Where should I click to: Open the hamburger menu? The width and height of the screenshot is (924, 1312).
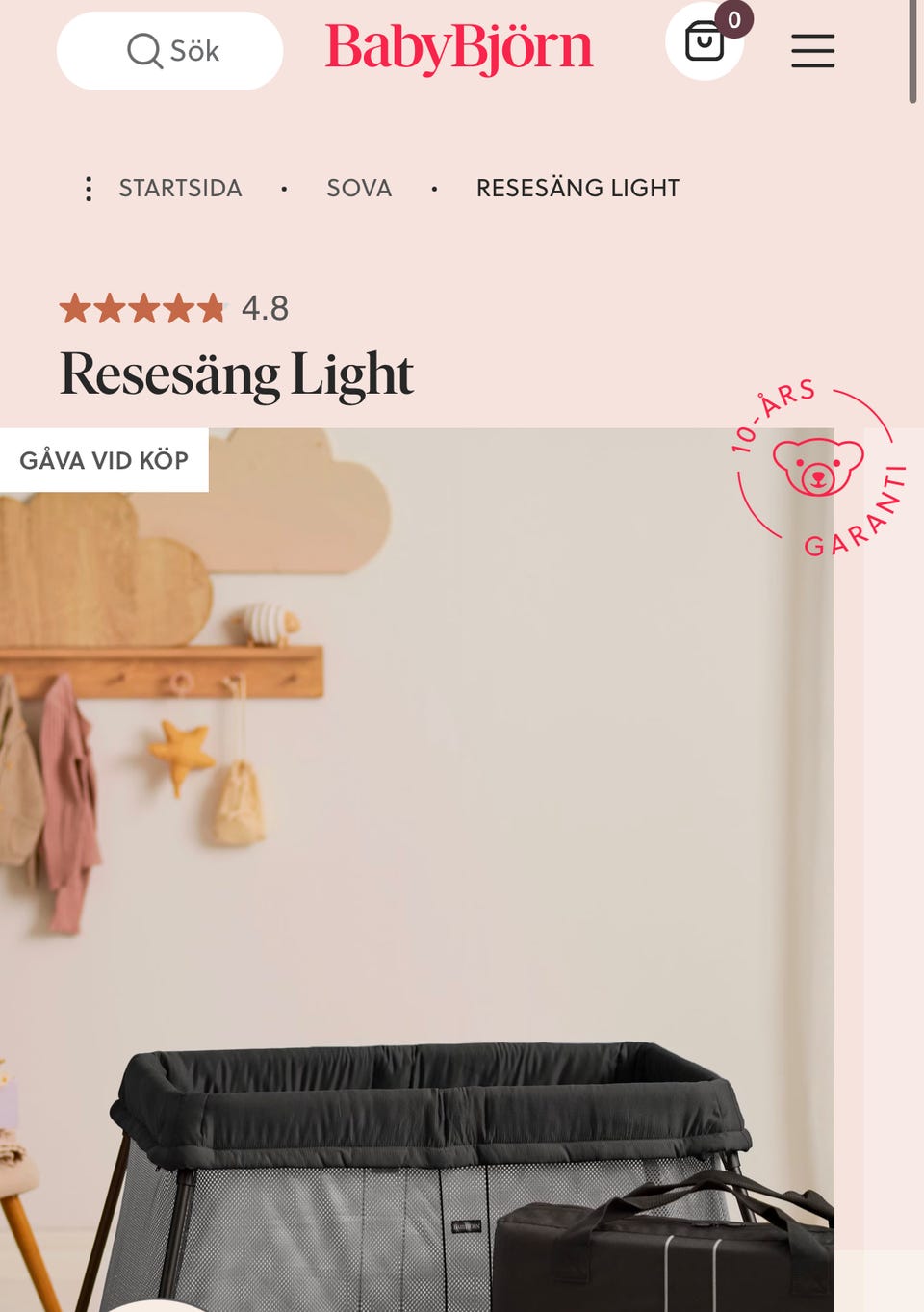(812, 50)
